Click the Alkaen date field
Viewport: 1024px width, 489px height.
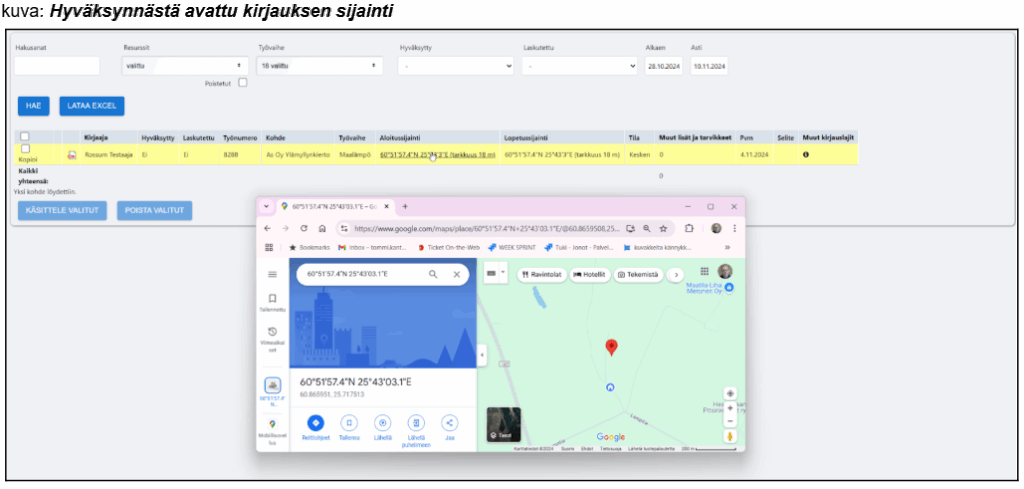click(x=664, y=66)
